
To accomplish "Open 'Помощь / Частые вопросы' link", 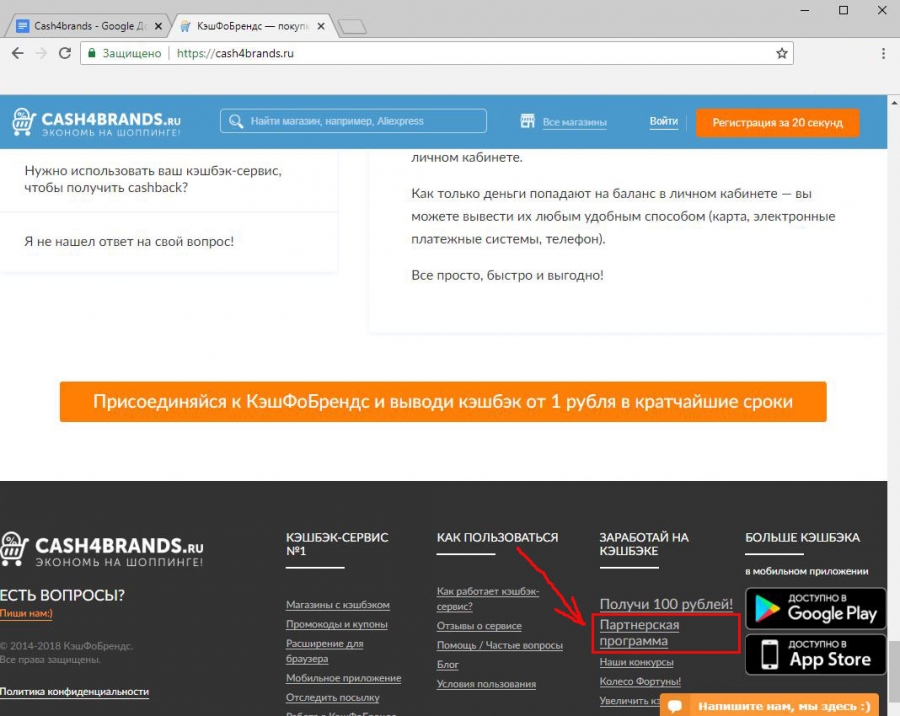I will click(499, 645).
